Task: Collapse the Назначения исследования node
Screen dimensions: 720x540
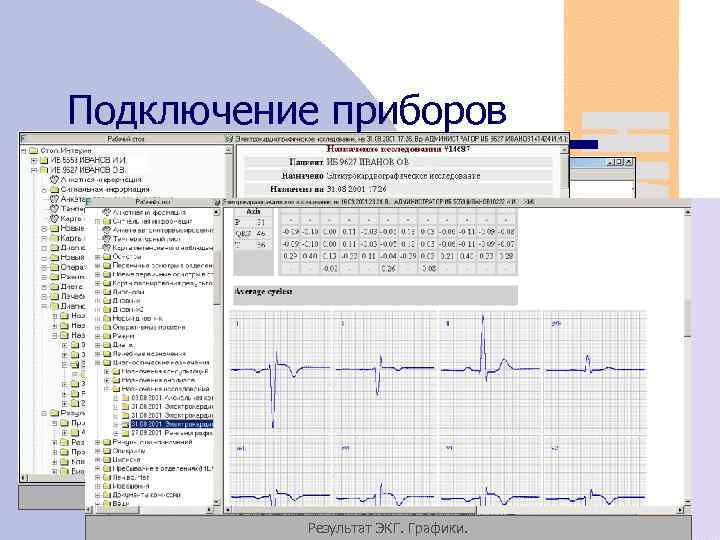Action: [x=107, y=389]
